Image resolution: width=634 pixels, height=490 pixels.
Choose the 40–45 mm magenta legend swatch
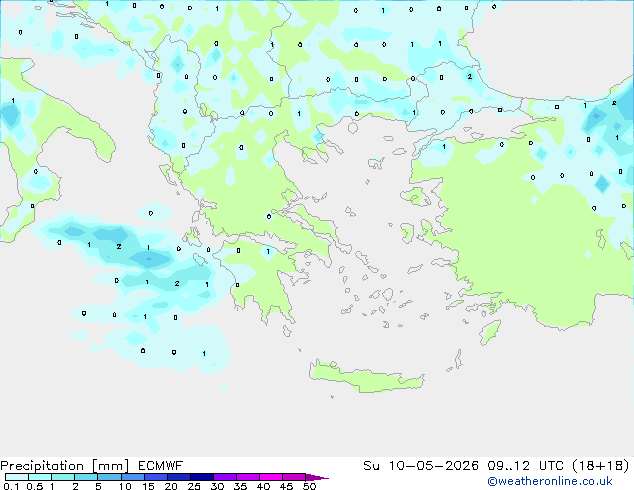tap(271, 477)
